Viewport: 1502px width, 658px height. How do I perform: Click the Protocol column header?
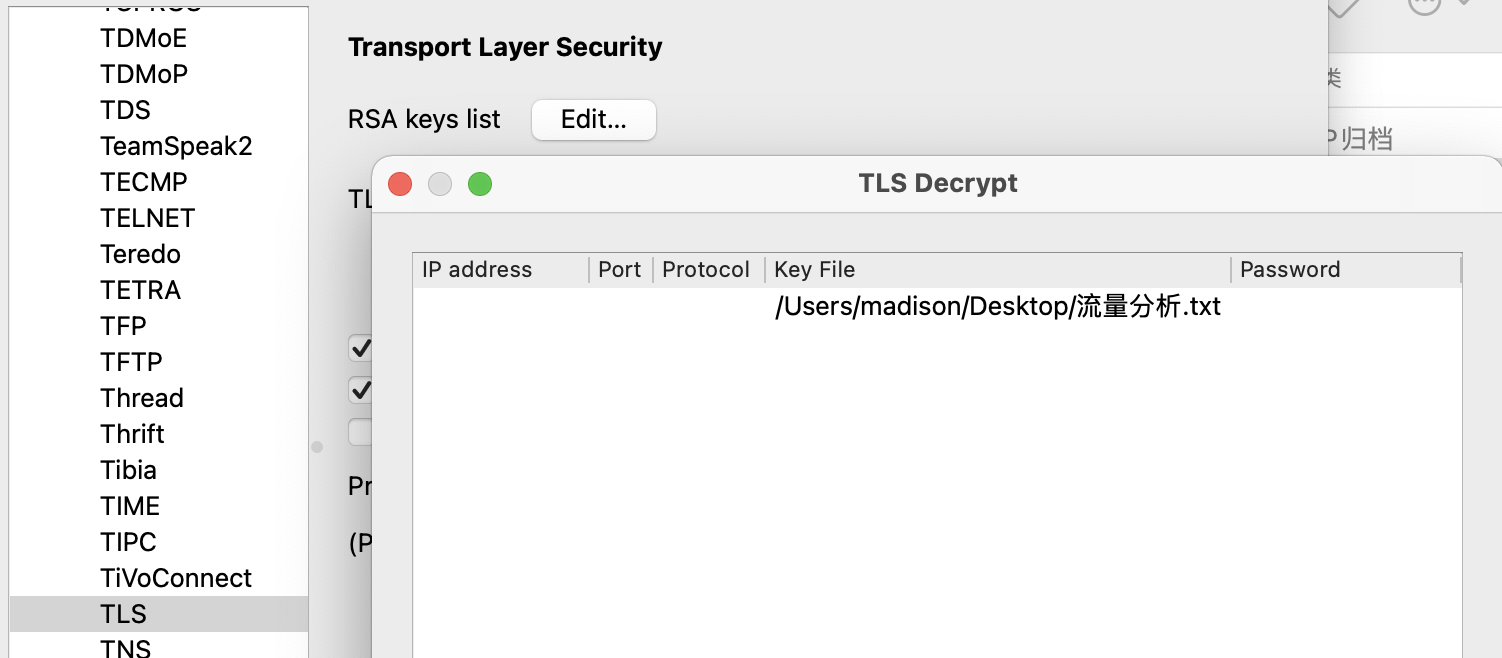[x=706, y=270]
